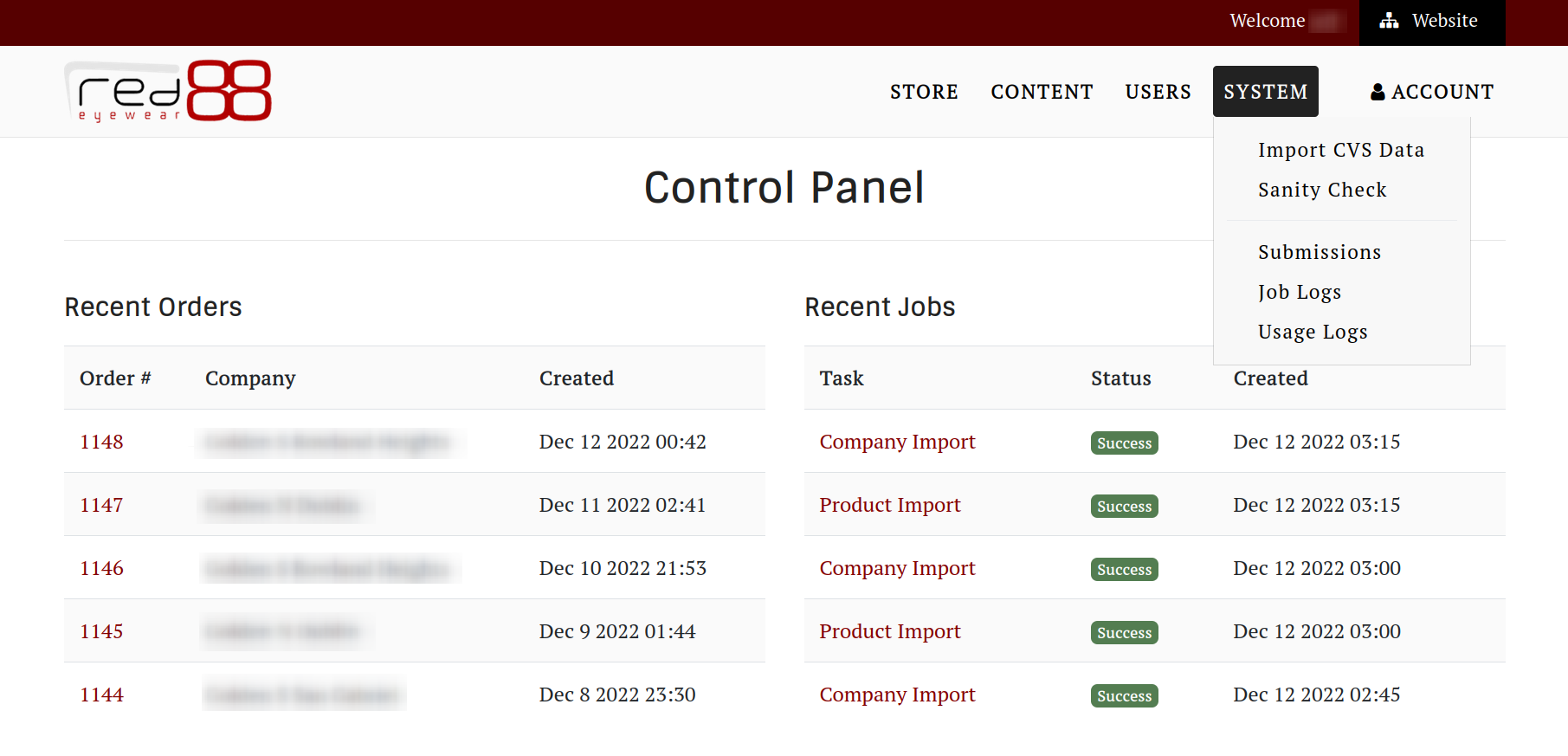This screenshot has width=1568, height=756.
Task: Expand the Content menu
Action: click(x=1042, y=92)
